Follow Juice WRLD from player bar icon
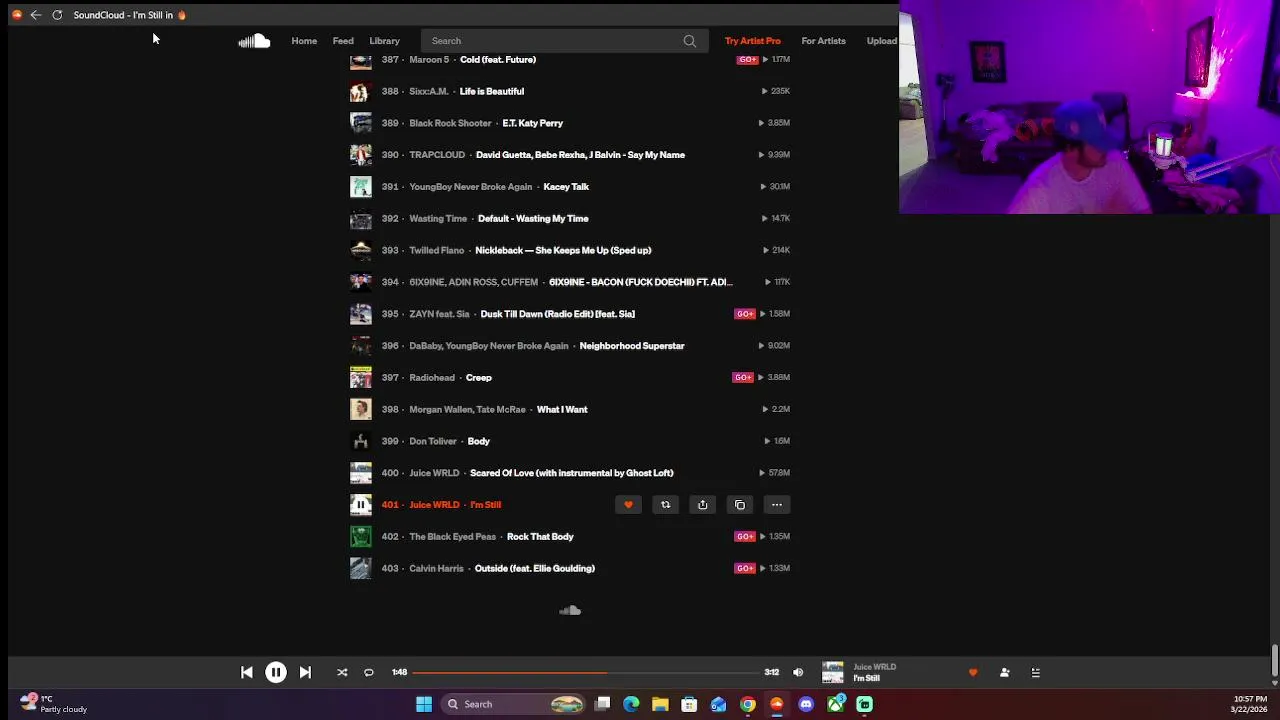 1004,673
